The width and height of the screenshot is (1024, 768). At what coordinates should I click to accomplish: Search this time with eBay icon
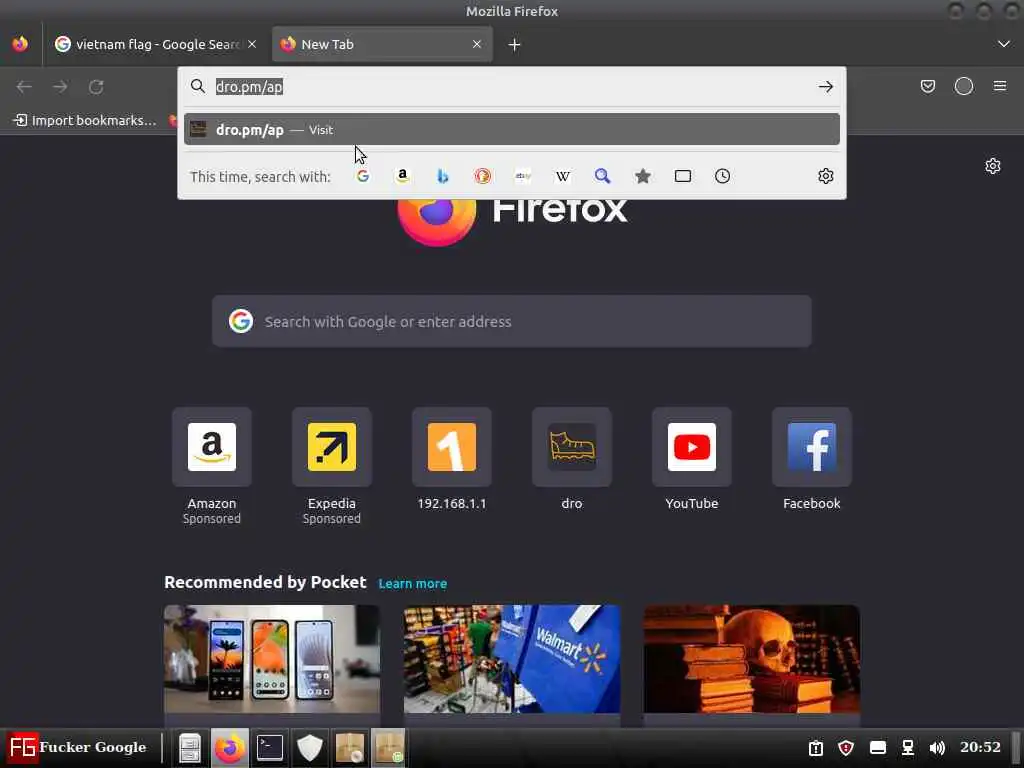(x=522, y=176)
